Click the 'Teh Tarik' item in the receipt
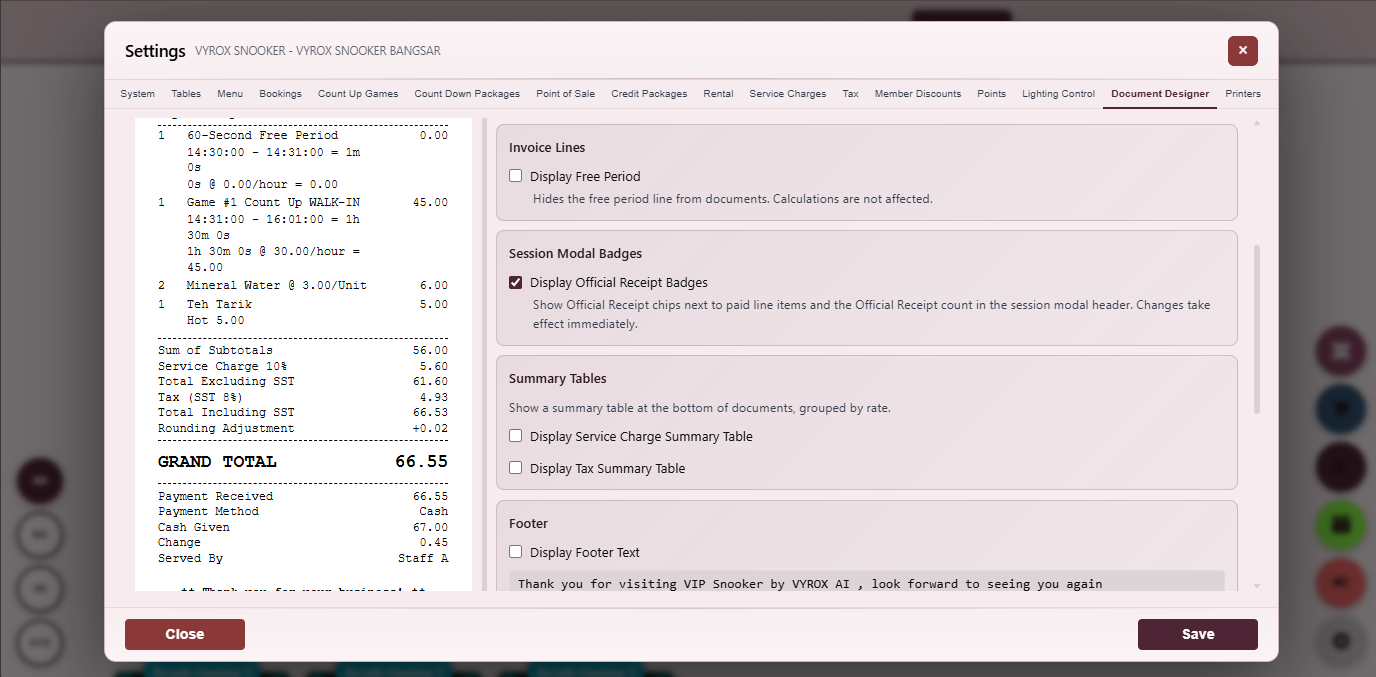The height and width of the screenshot is (677, 1376). (x=219, y=304)
